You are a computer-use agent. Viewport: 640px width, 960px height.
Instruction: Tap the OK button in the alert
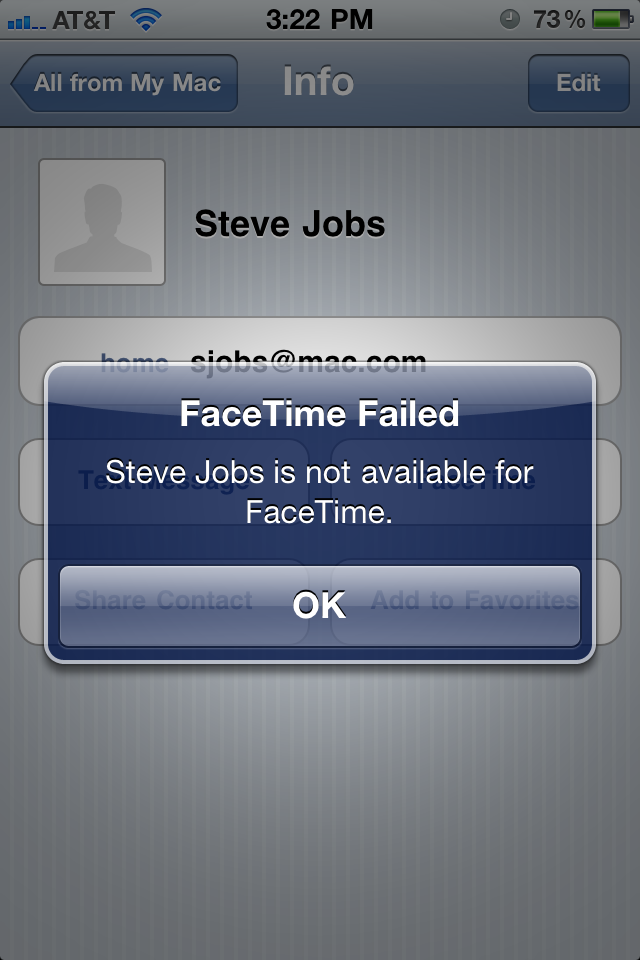(x=319, y=606)
